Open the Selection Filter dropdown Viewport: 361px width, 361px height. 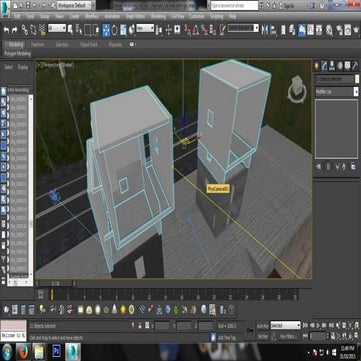pyautogui.click(x=57, y=28)
